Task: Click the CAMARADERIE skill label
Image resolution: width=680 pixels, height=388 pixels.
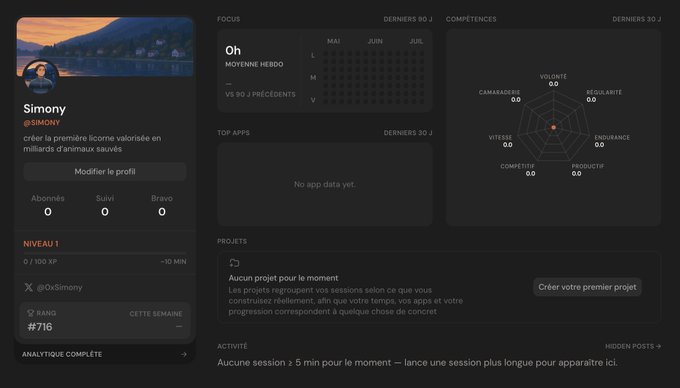Action: pyautogui.click(x=500, y=92)
